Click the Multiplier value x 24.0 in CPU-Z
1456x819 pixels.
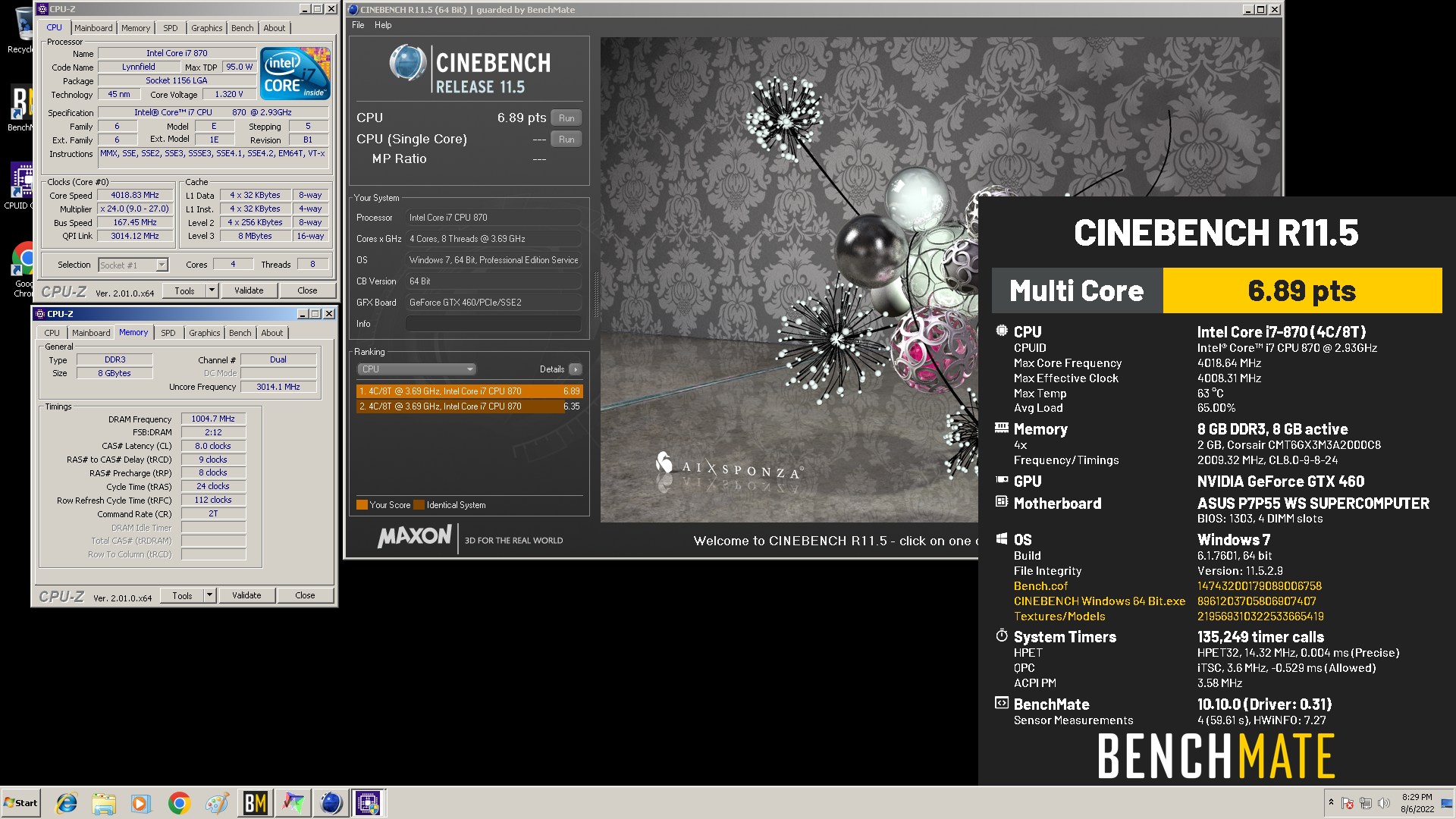135,209
